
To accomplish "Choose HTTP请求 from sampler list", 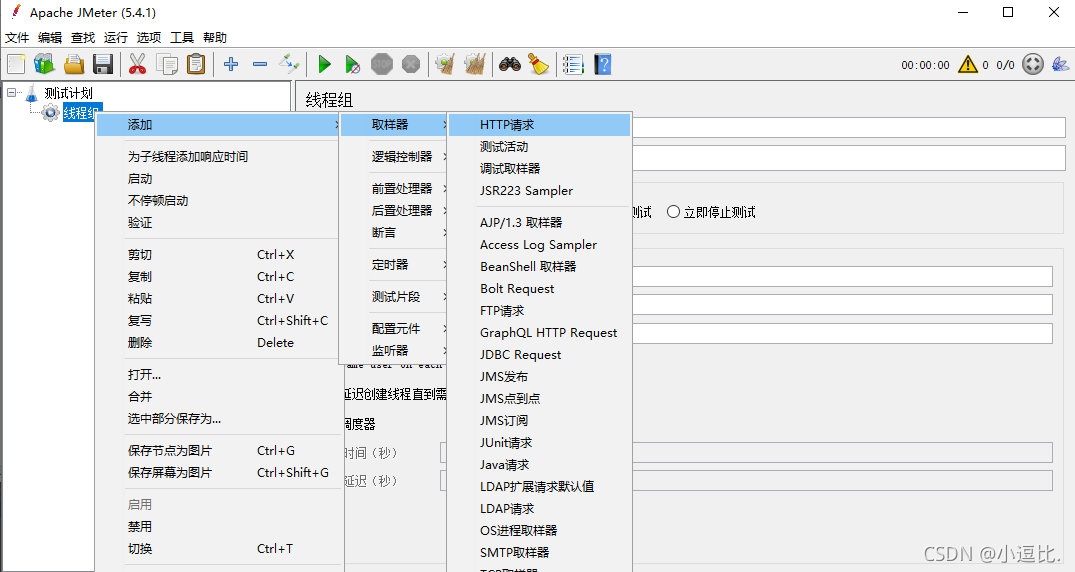I will 539,125.
